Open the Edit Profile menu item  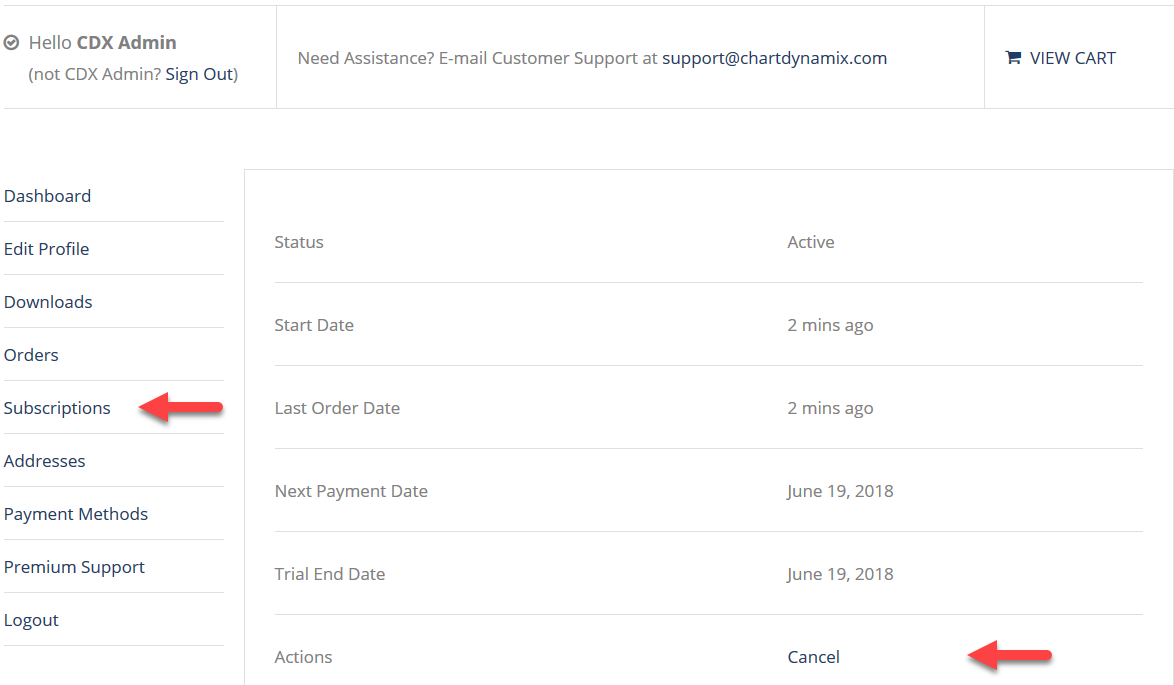(46, 249)
